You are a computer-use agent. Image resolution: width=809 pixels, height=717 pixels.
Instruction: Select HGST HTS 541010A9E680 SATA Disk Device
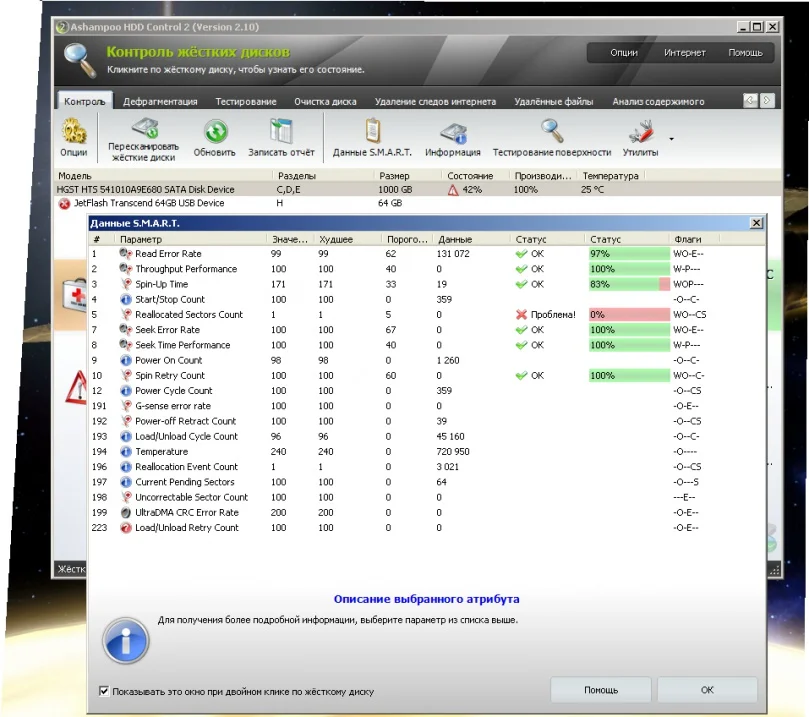pyautogui.click(x=417, y=189)
